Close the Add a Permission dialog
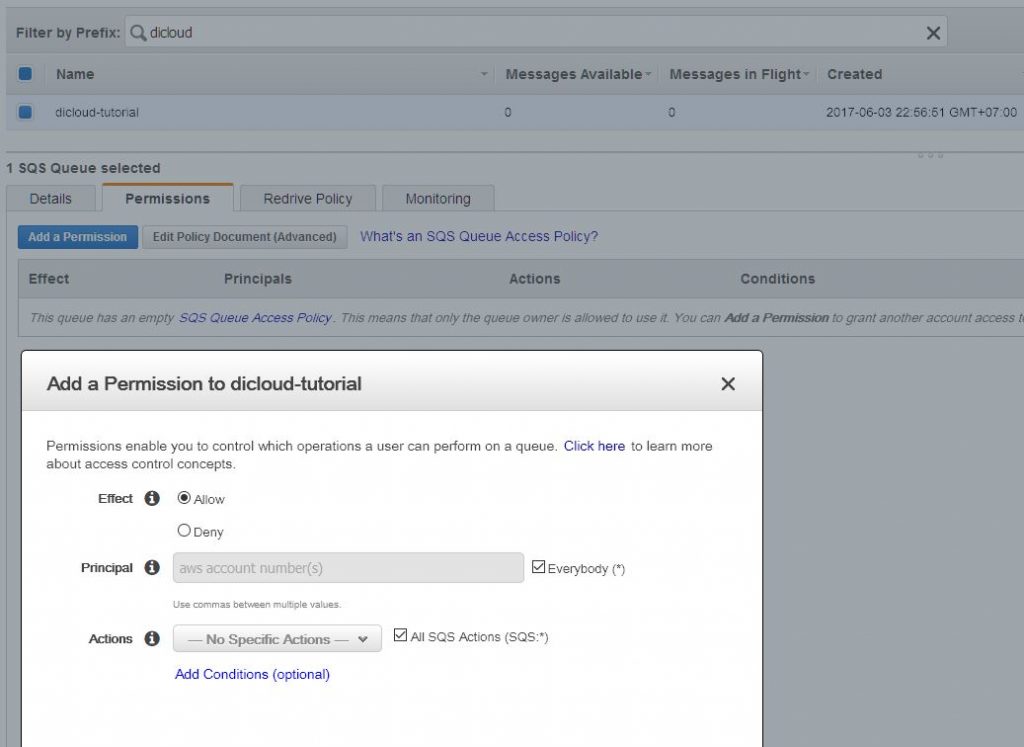 coord(728,383)
